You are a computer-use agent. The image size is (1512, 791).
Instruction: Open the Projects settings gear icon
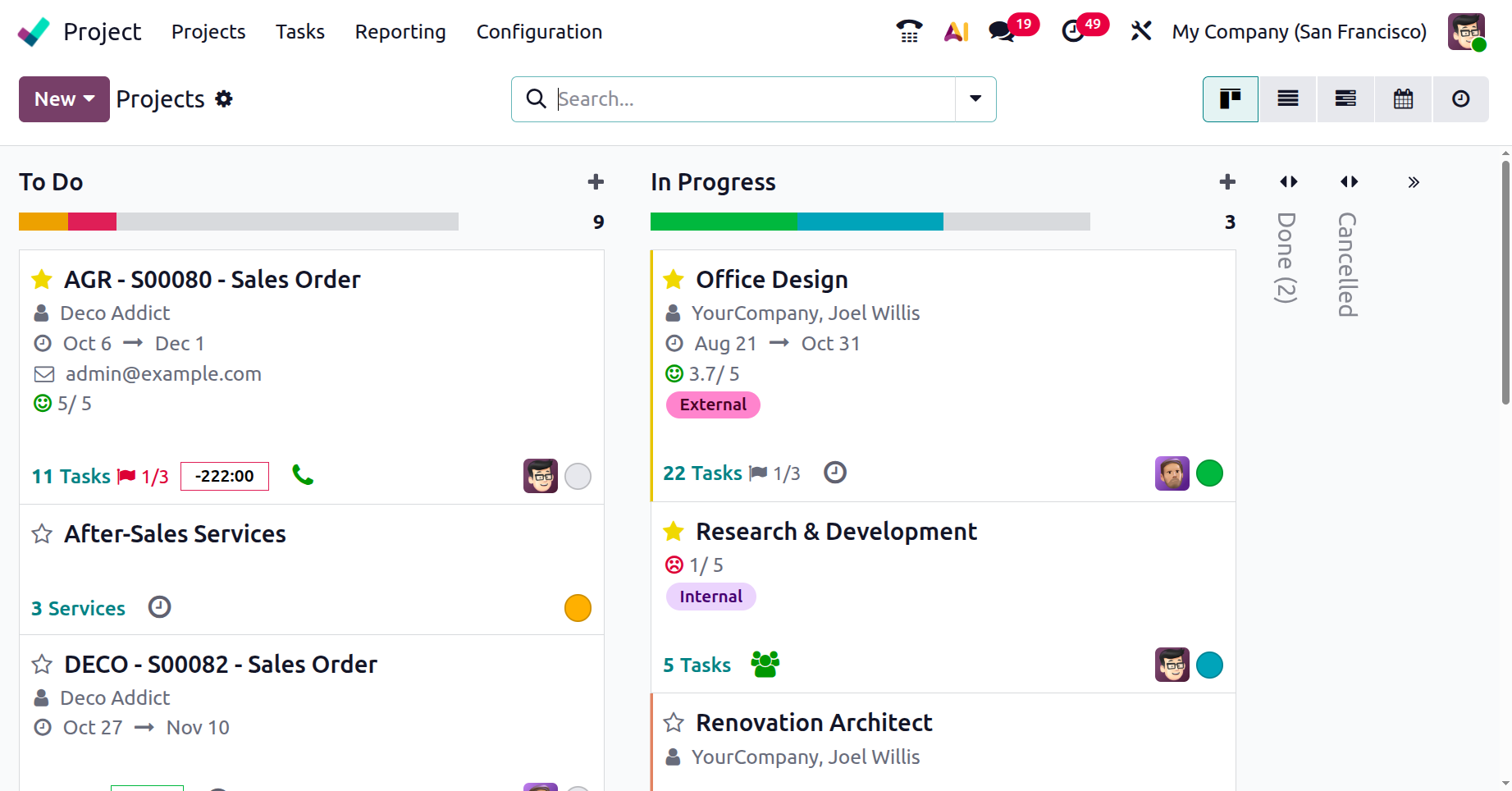pyautogui.click(x=224, y=99)
